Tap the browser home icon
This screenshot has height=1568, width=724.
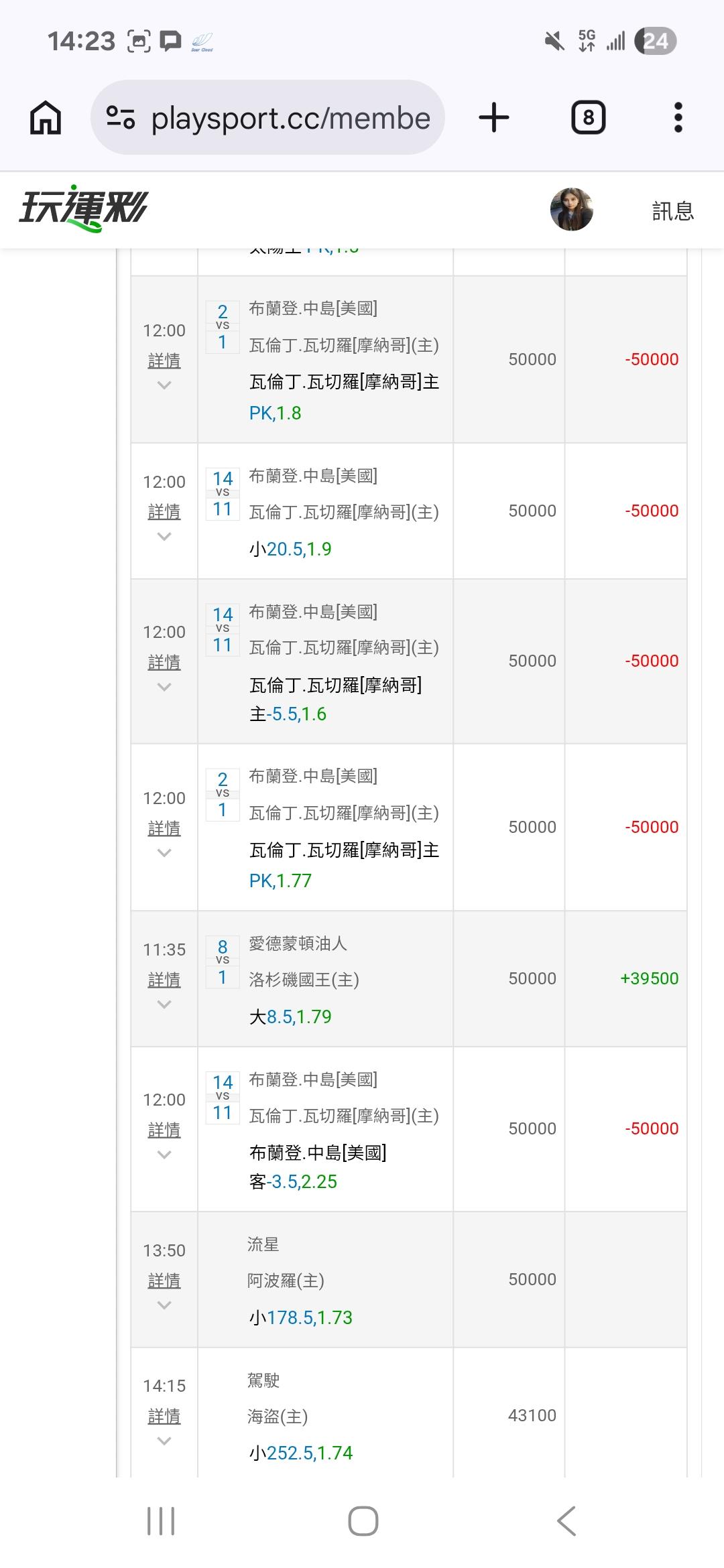tap(46, 118)
